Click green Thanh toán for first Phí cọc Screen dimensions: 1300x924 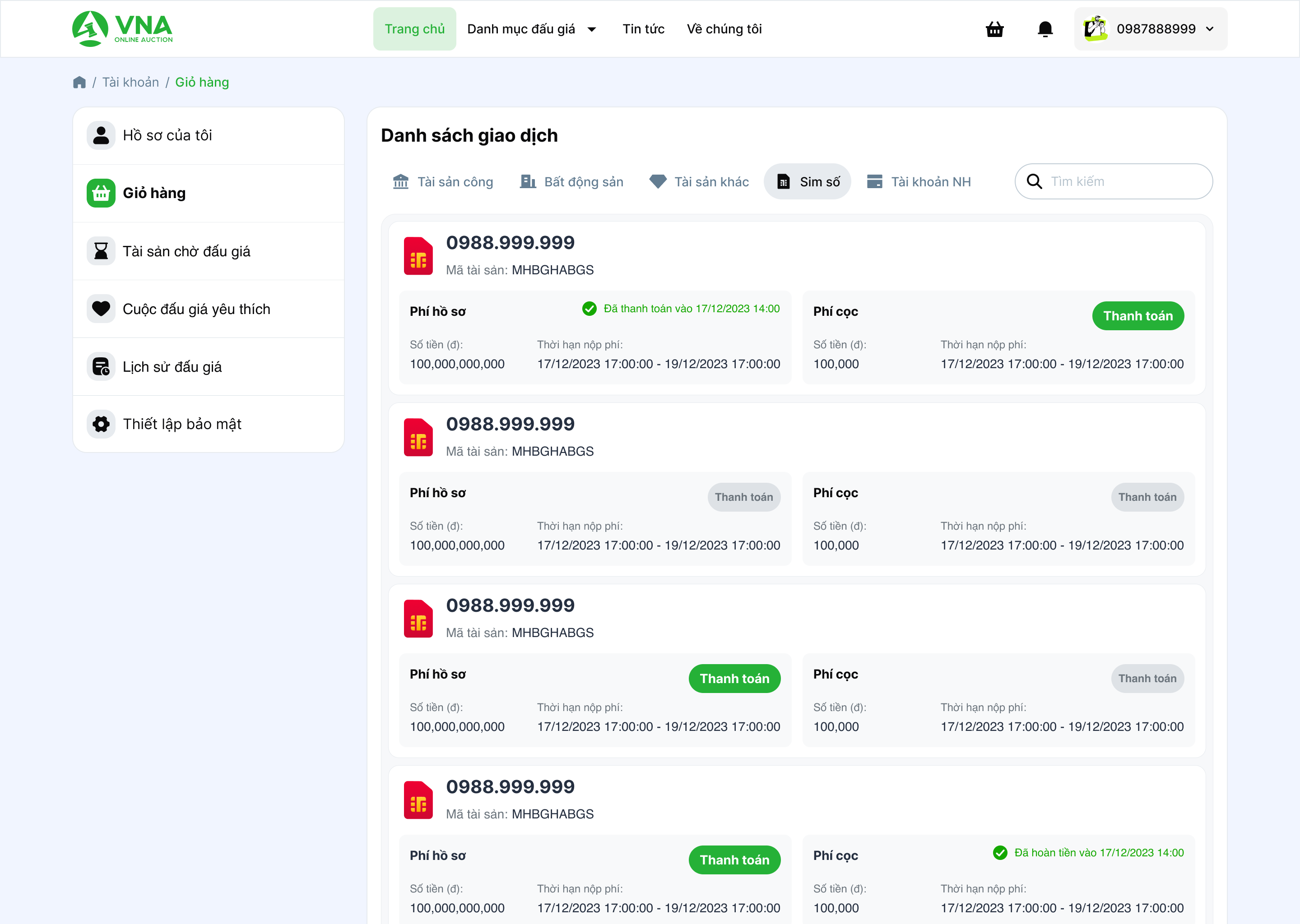1138,316
